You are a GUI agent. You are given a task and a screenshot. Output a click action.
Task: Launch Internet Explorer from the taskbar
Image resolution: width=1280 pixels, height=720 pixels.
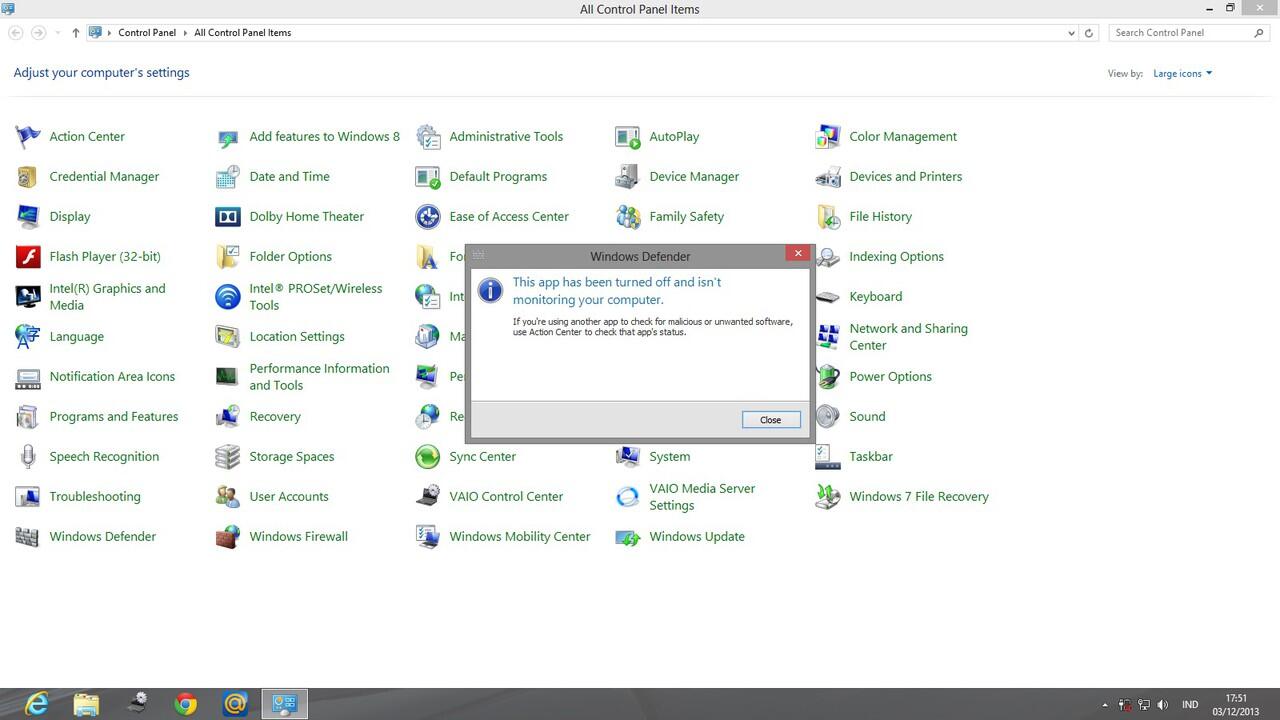click(36, 704)
